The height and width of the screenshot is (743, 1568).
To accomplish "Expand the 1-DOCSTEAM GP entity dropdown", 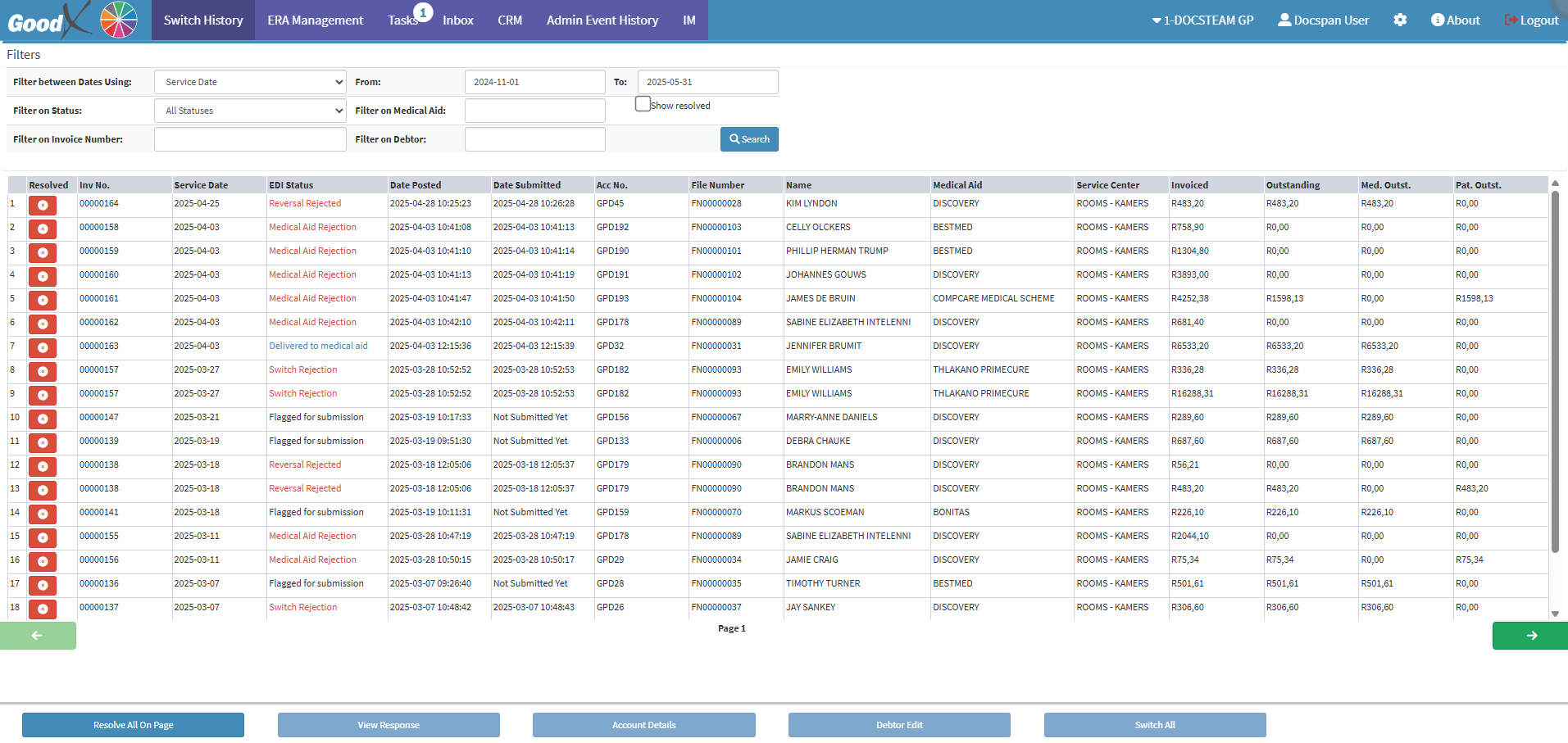I will (1202, 20).
